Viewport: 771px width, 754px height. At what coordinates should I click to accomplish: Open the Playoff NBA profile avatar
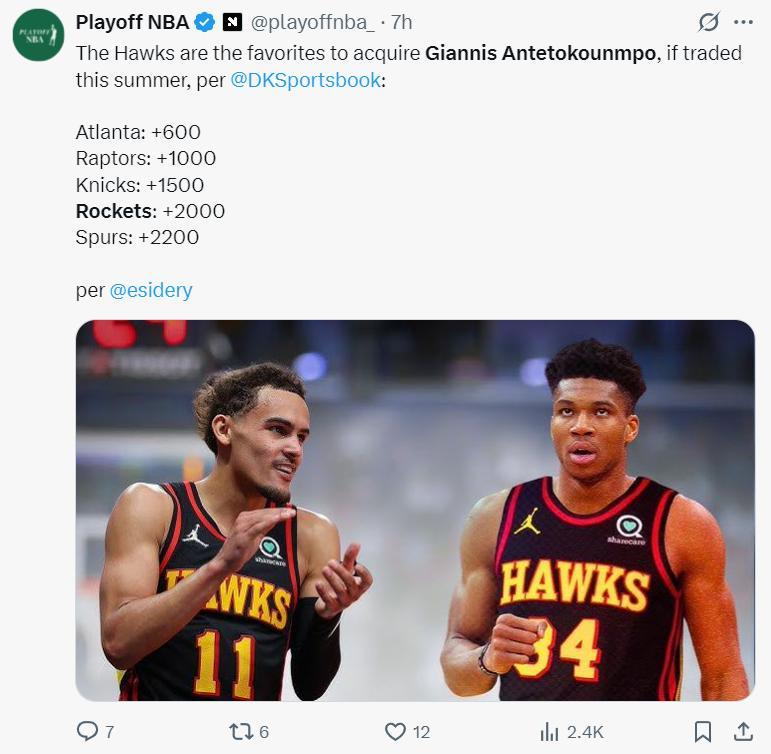coord(38,36)
